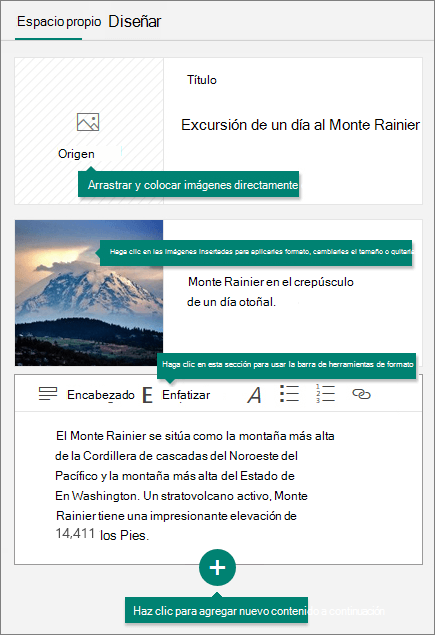Insert a hyperlink with the link icon
This screenshot has height=635, width=435.
click(361, 394)
